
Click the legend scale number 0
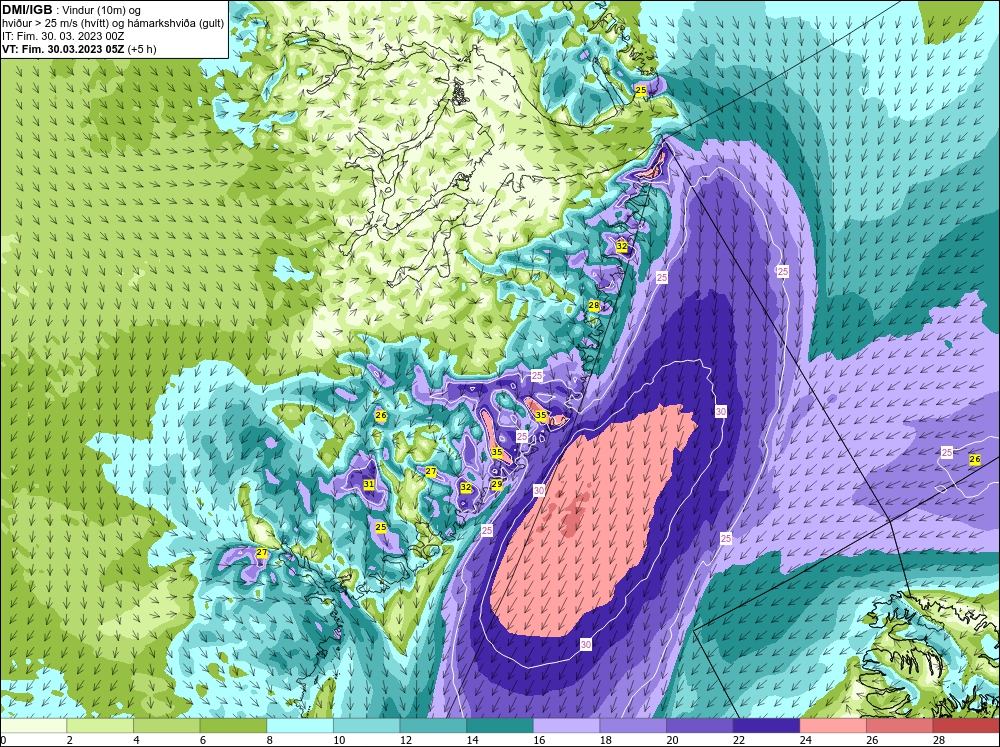pos(3,740)
